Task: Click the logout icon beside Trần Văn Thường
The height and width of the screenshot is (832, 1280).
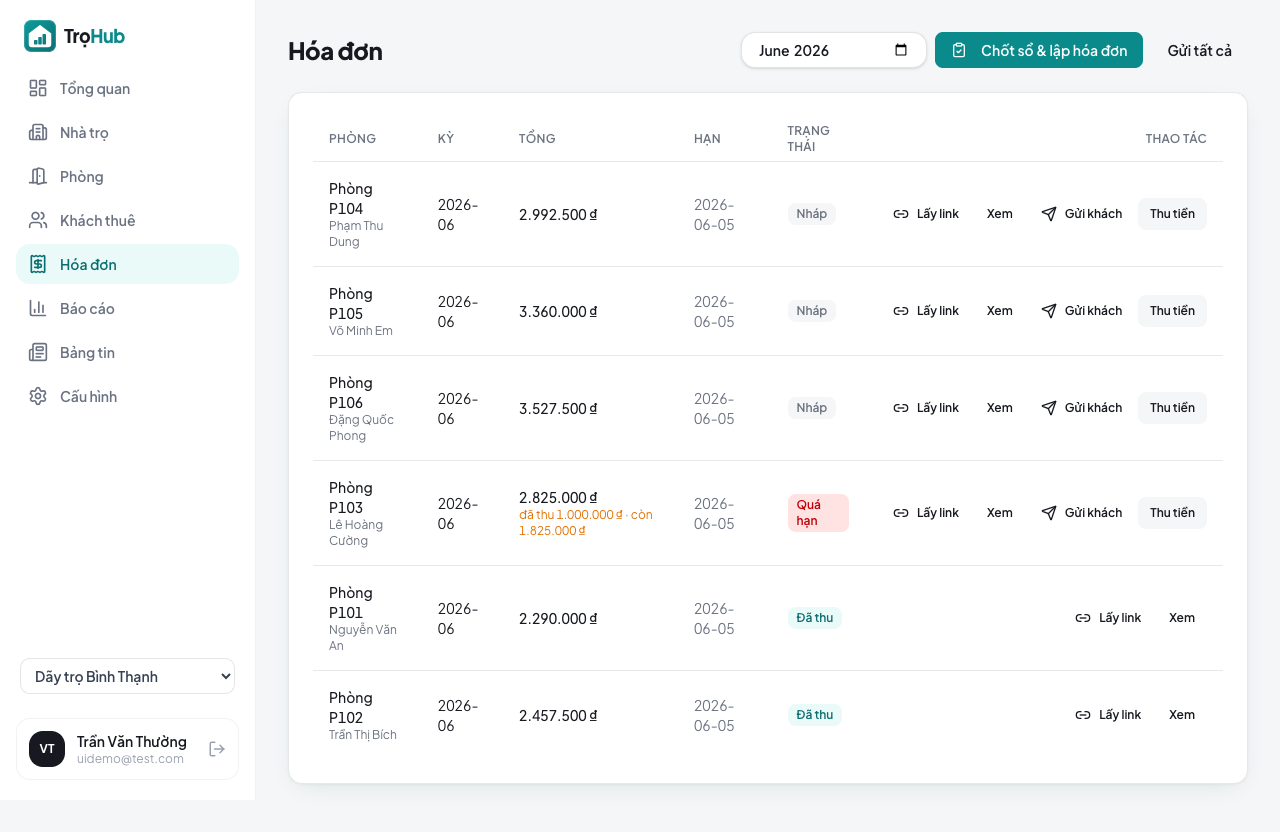Action: [x=217, y=749]
